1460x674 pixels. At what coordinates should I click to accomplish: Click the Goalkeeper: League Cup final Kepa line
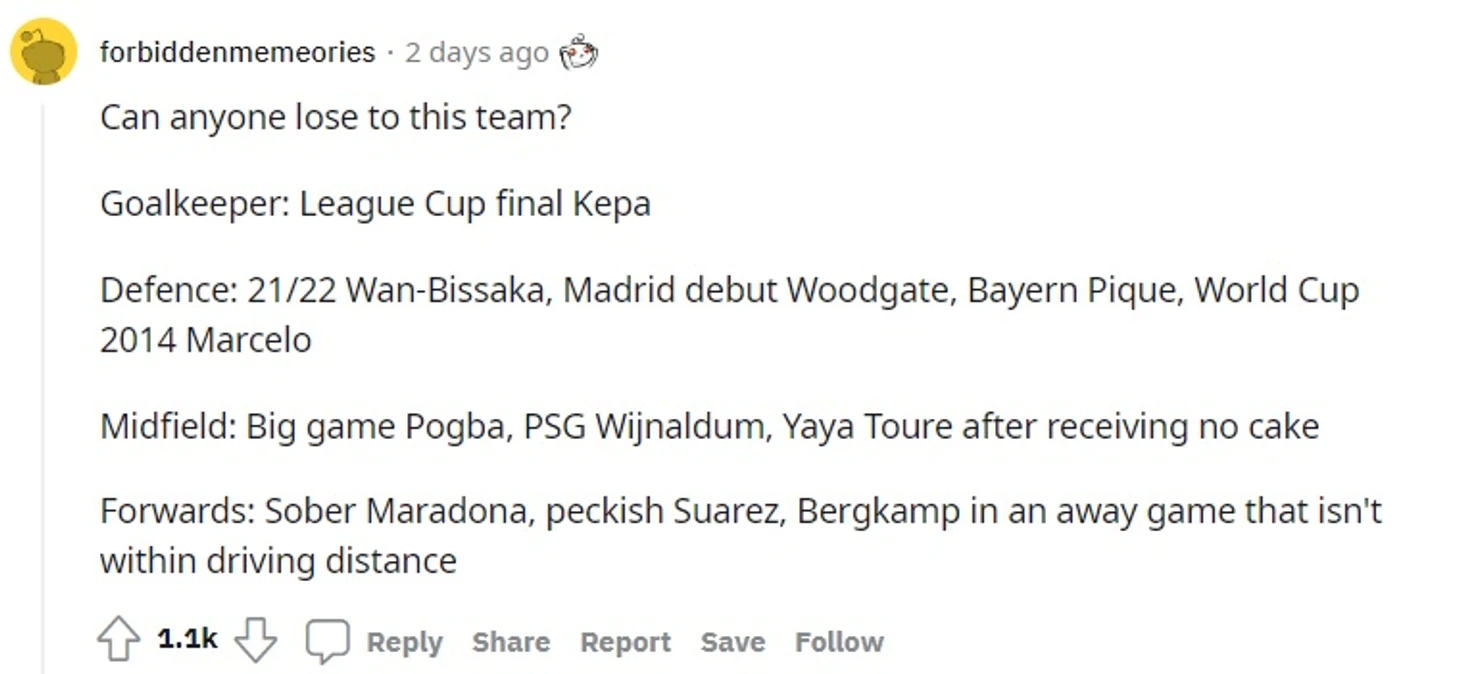375,204
